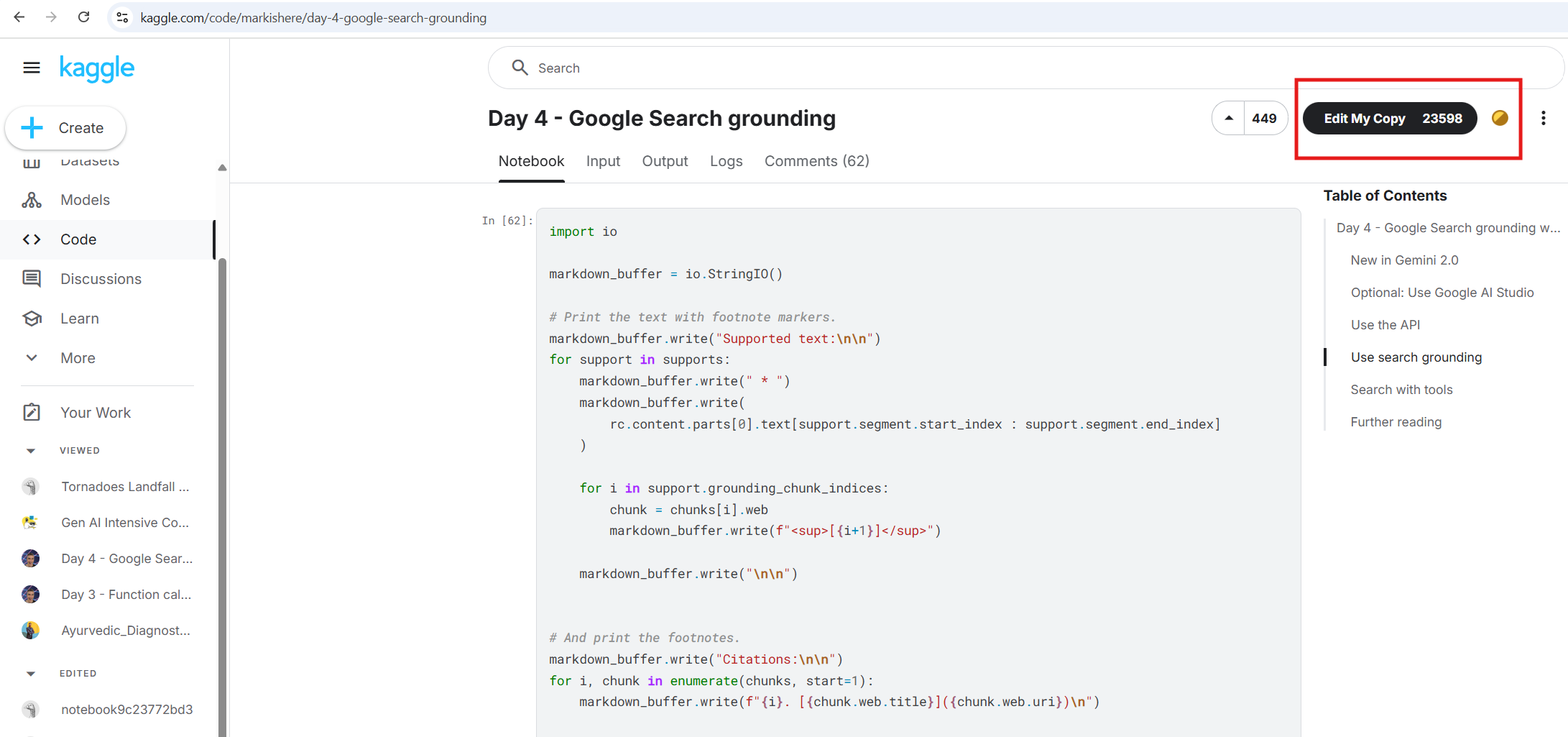1568x737 pixels.
Task: Click the bronze medal icon
Action: (1500, 118)
